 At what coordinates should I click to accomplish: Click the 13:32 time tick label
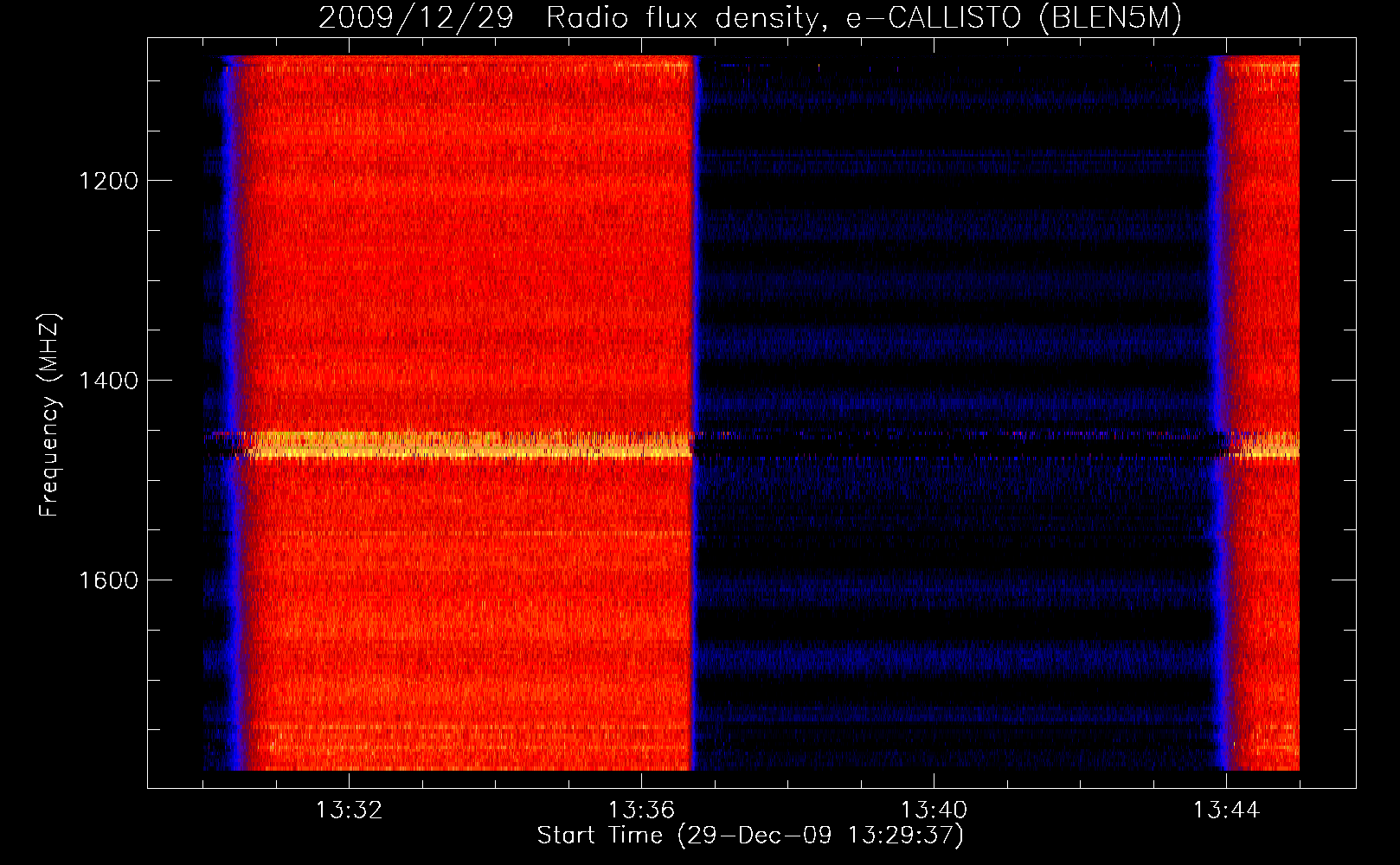pyautogui.click(x=349, y=811)
